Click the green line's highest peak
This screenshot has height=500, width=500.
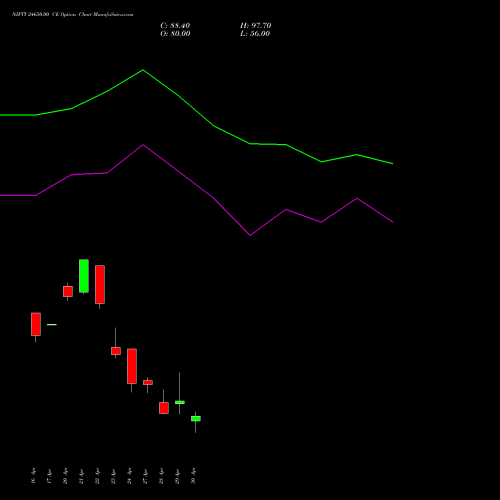(x=143, y=70)
